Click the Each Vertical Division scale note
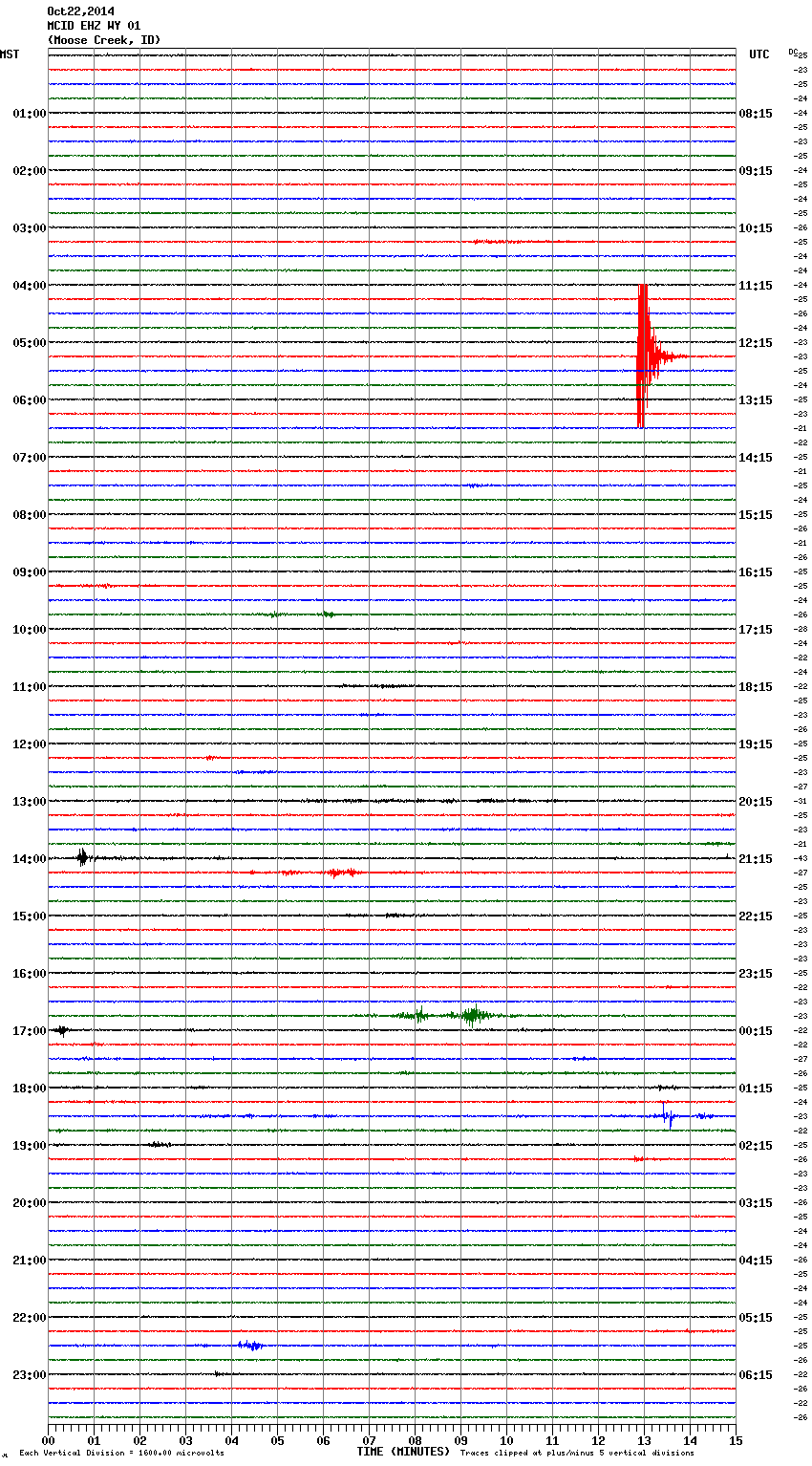 (x=121, y=1453)
